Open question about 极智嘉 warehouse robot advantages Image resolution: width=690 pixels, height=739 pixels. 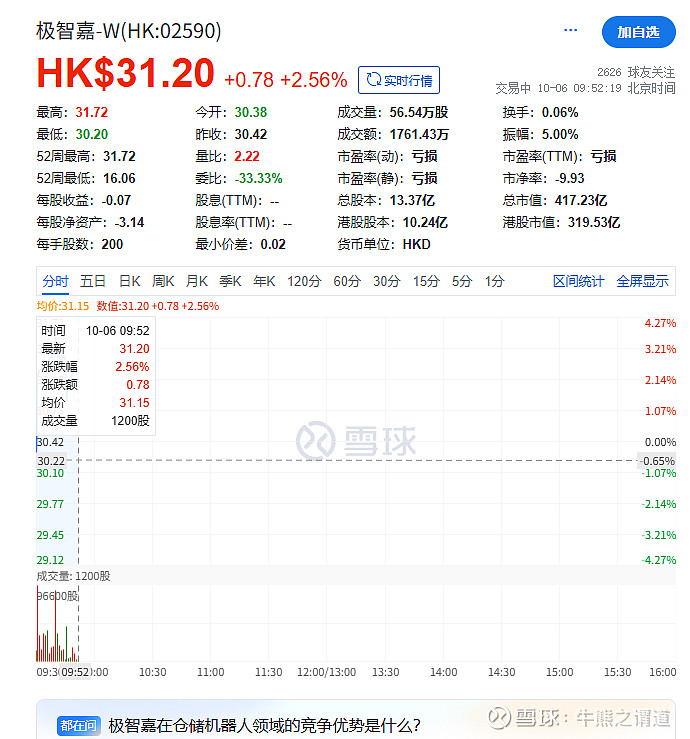(264, 725)
